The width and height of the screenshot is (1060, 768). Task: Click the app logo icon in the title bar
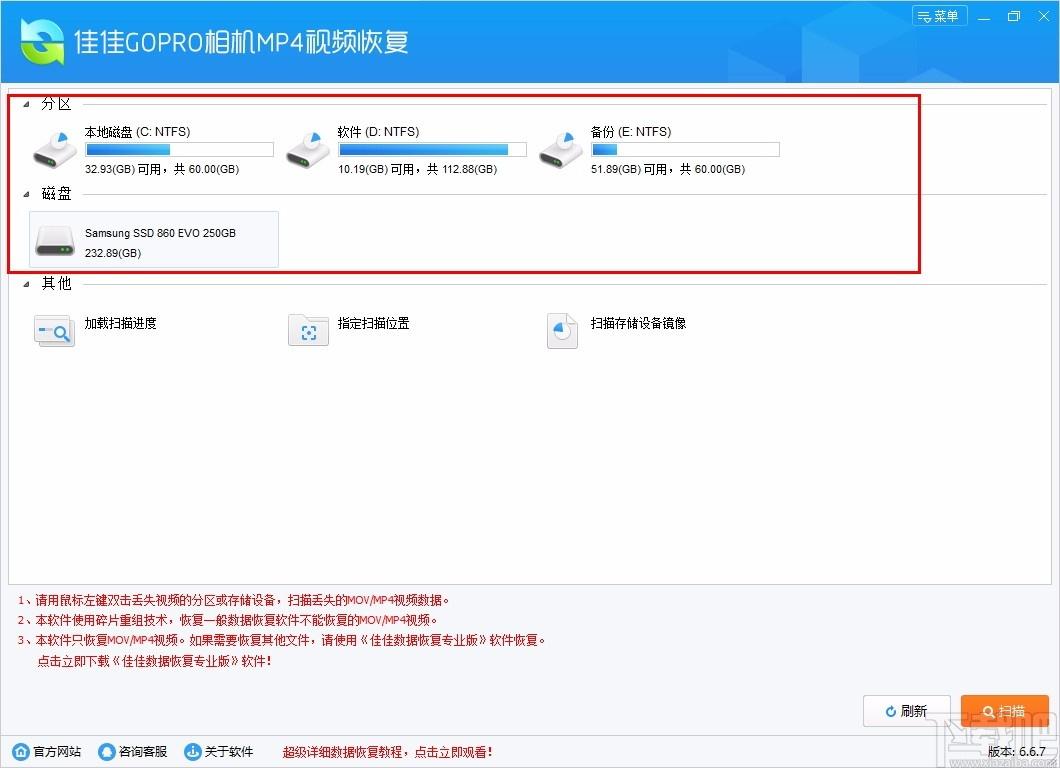click(x=42, y=41)
